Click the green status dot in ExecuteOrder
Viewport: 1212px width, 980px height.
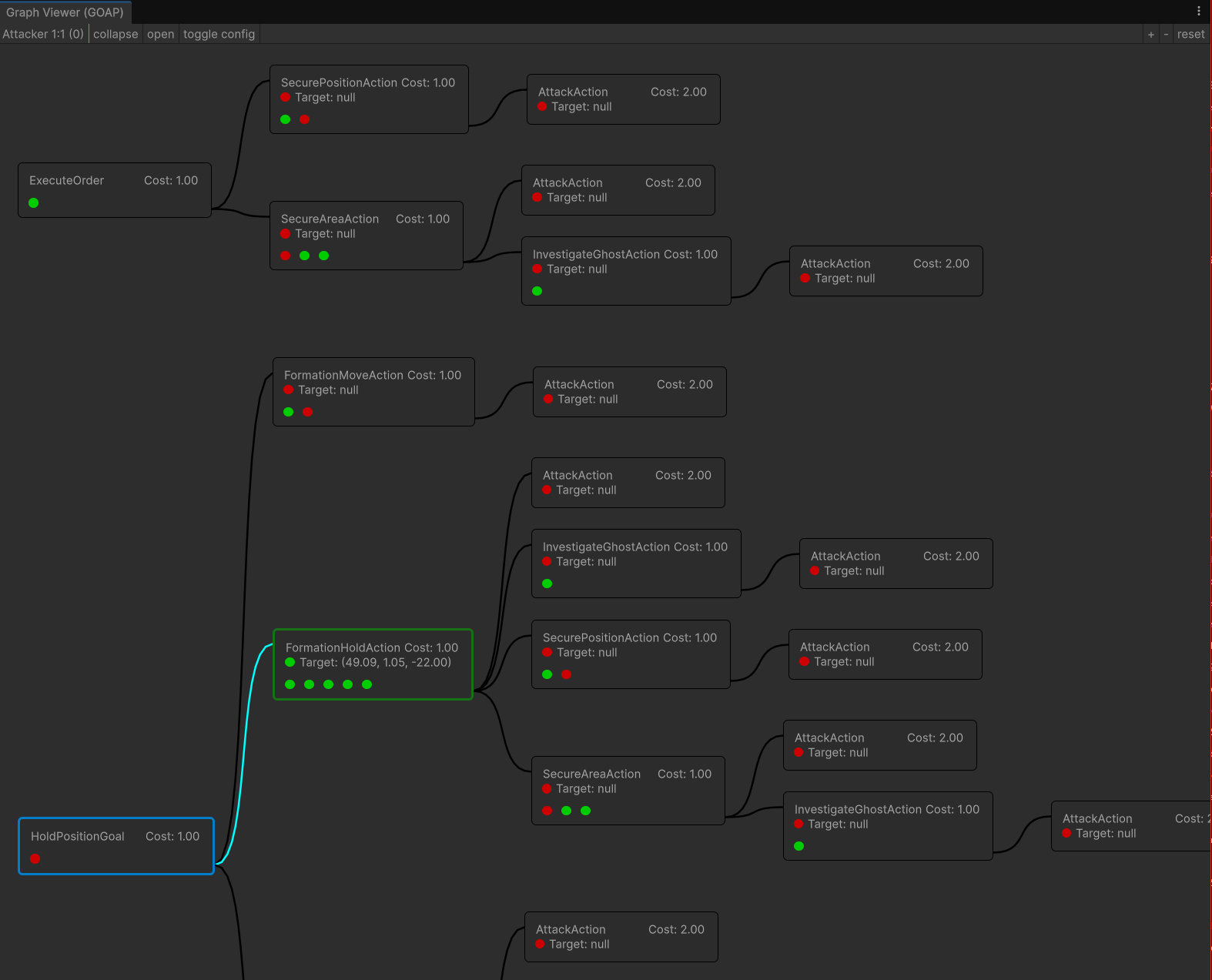click(x=34, y=203)
